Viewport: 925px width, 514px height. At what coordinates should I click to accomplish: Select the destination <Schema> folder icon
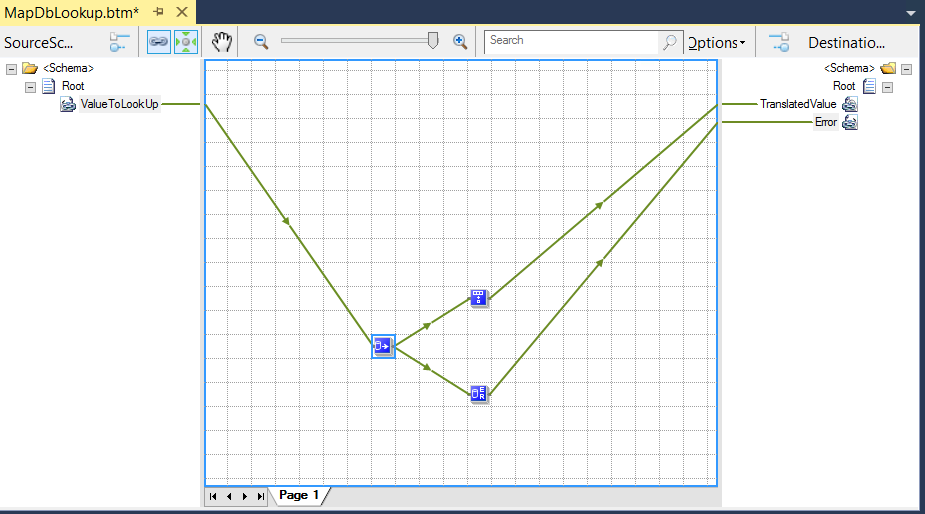point(888,68)
